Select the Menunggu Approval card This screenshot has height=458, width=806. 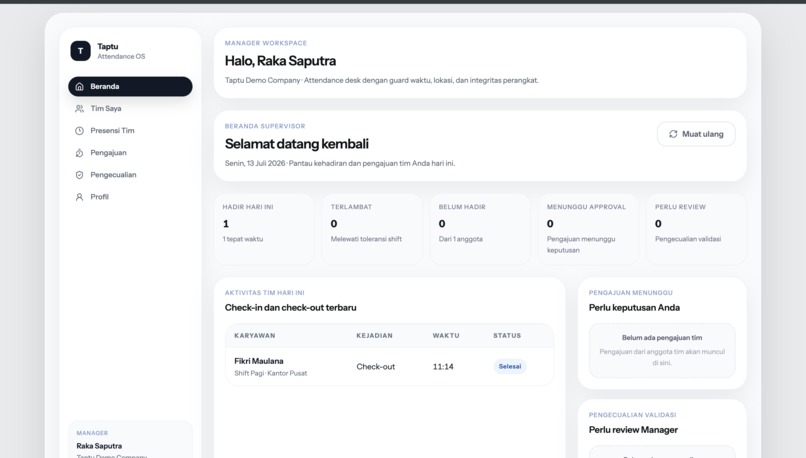588,229
